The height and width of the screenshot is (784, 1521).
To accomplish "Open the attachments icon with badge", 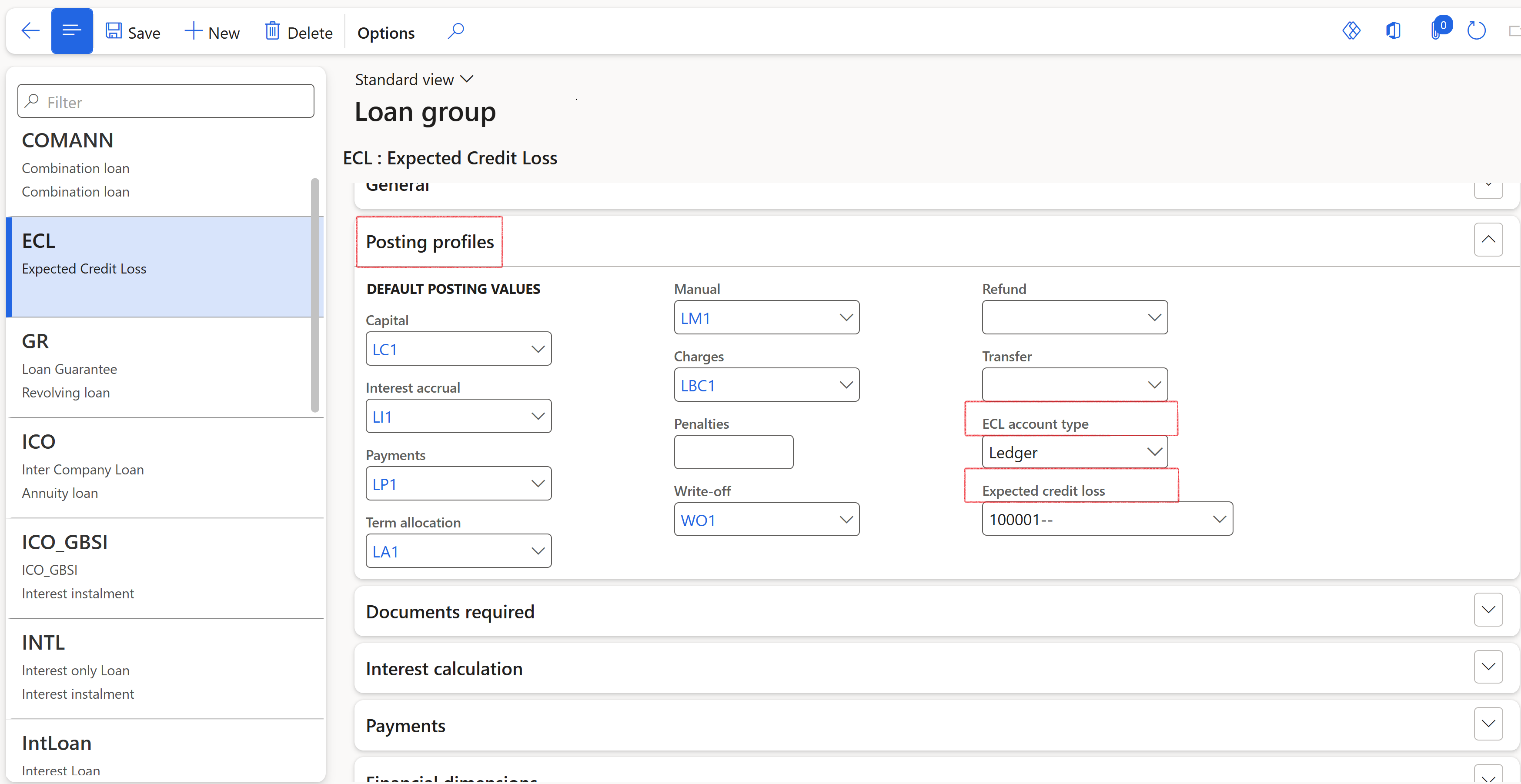I will pos(1437,31).
